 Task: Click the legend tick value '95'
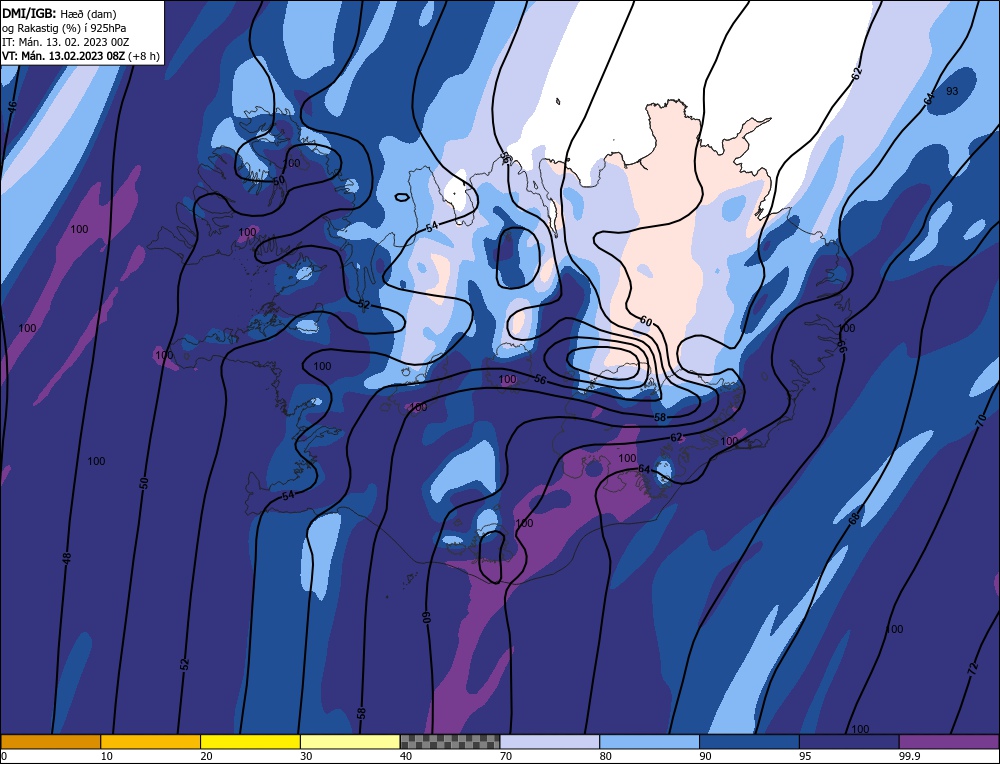(x=805, y=756)
